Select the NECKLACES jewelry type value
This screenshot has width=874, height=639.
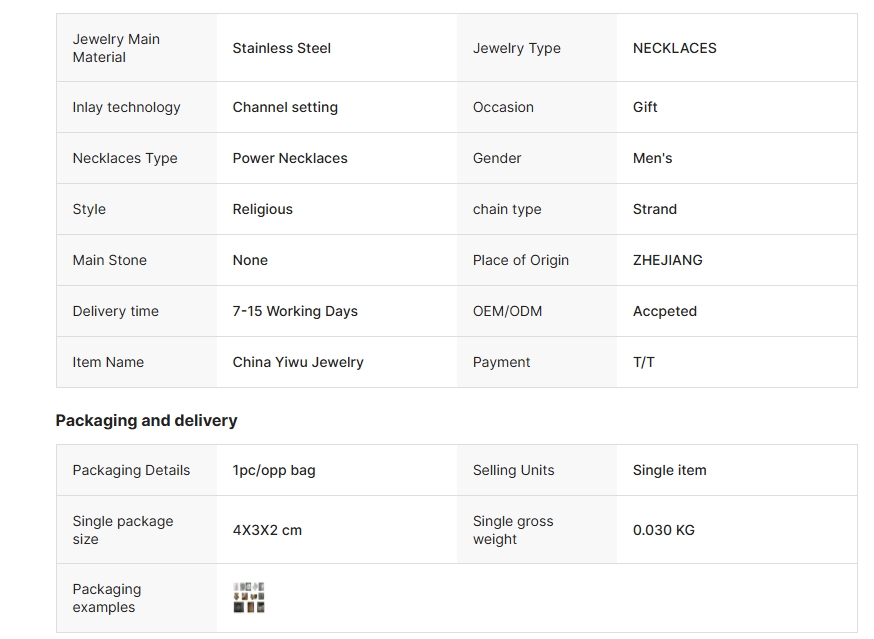click(x=674, y=49)
